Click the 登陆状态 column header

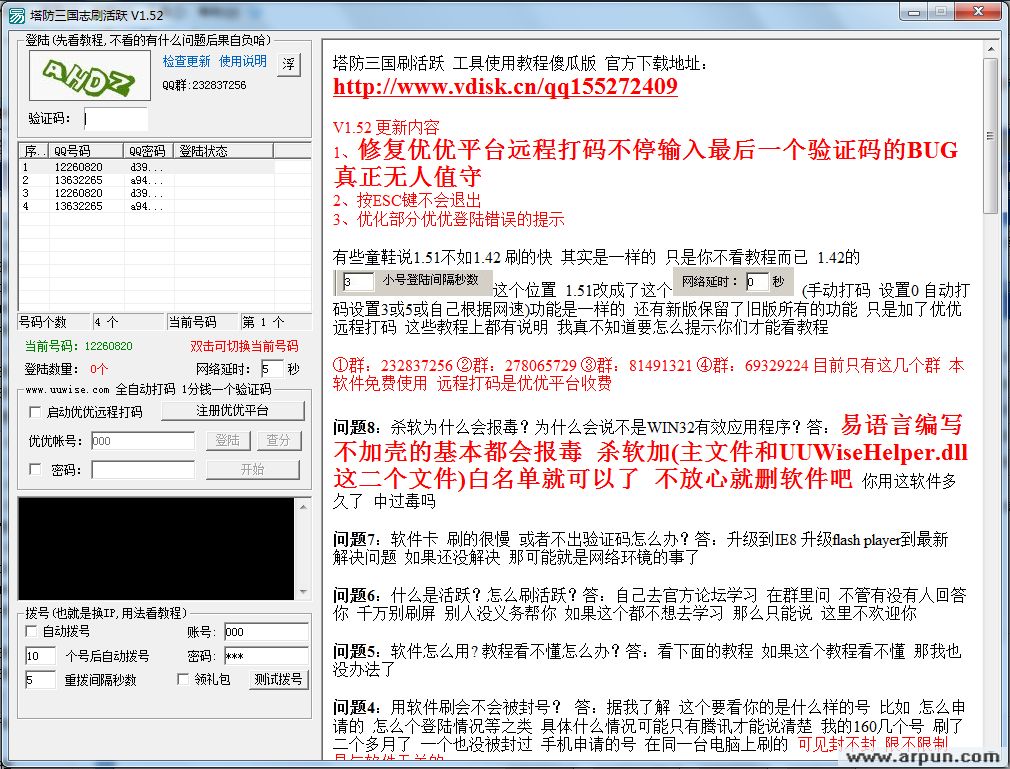[224, 151]
